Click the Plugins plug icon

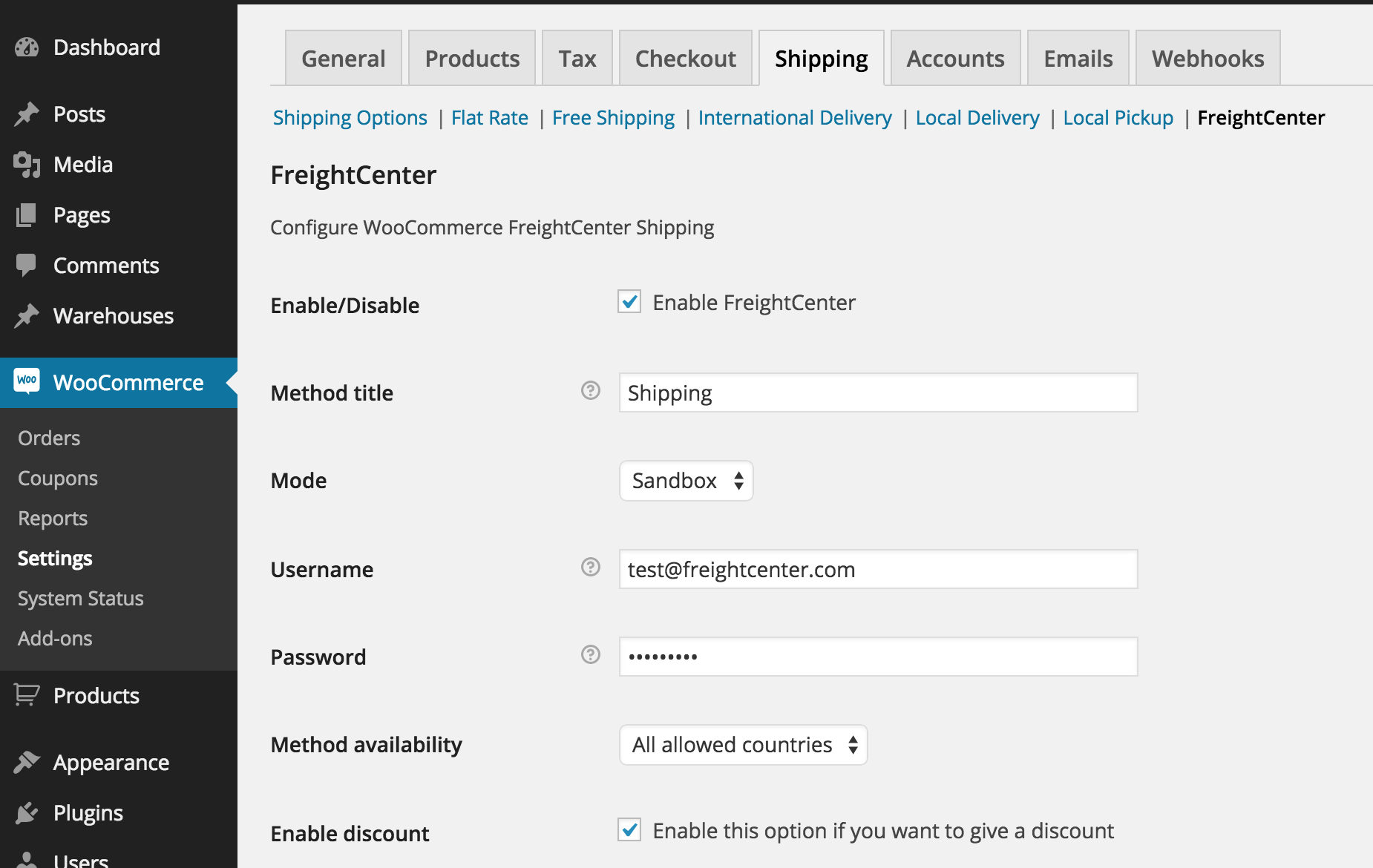coord(27,813)
